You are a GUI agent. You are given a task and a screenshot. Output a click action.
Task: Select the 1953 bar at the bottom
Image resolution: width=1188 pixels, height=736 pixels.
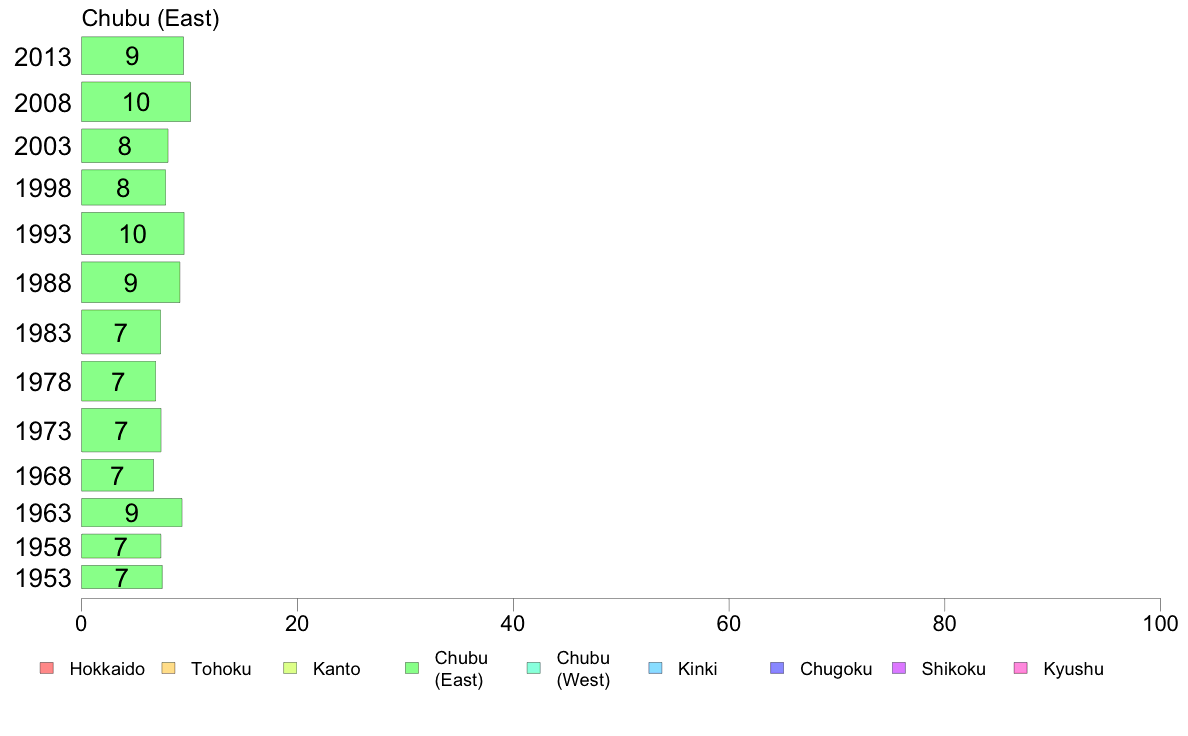click(122, 577)
